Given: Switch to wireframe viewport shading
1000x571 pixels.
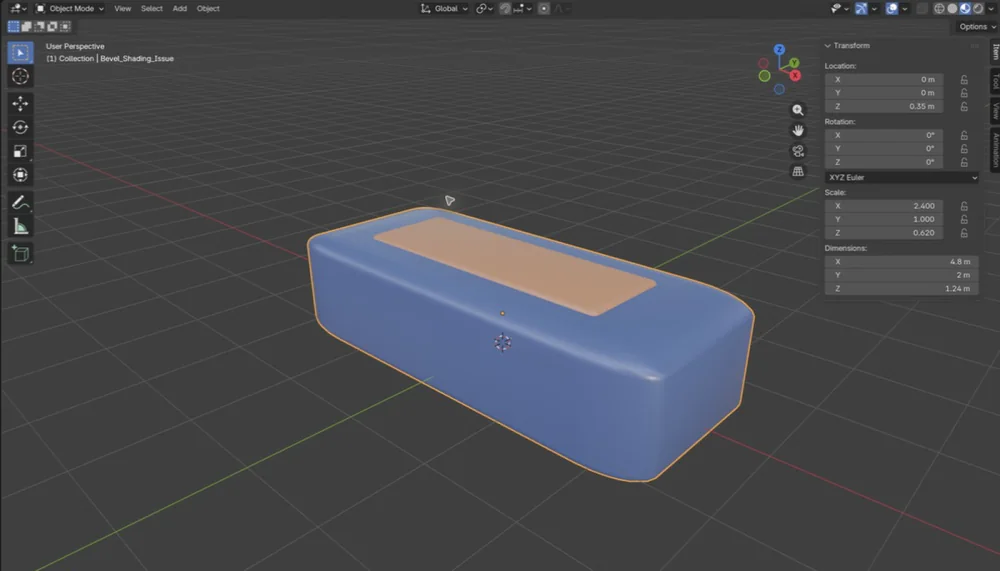Looking at the screenshot, I should (x=939, y=8).
